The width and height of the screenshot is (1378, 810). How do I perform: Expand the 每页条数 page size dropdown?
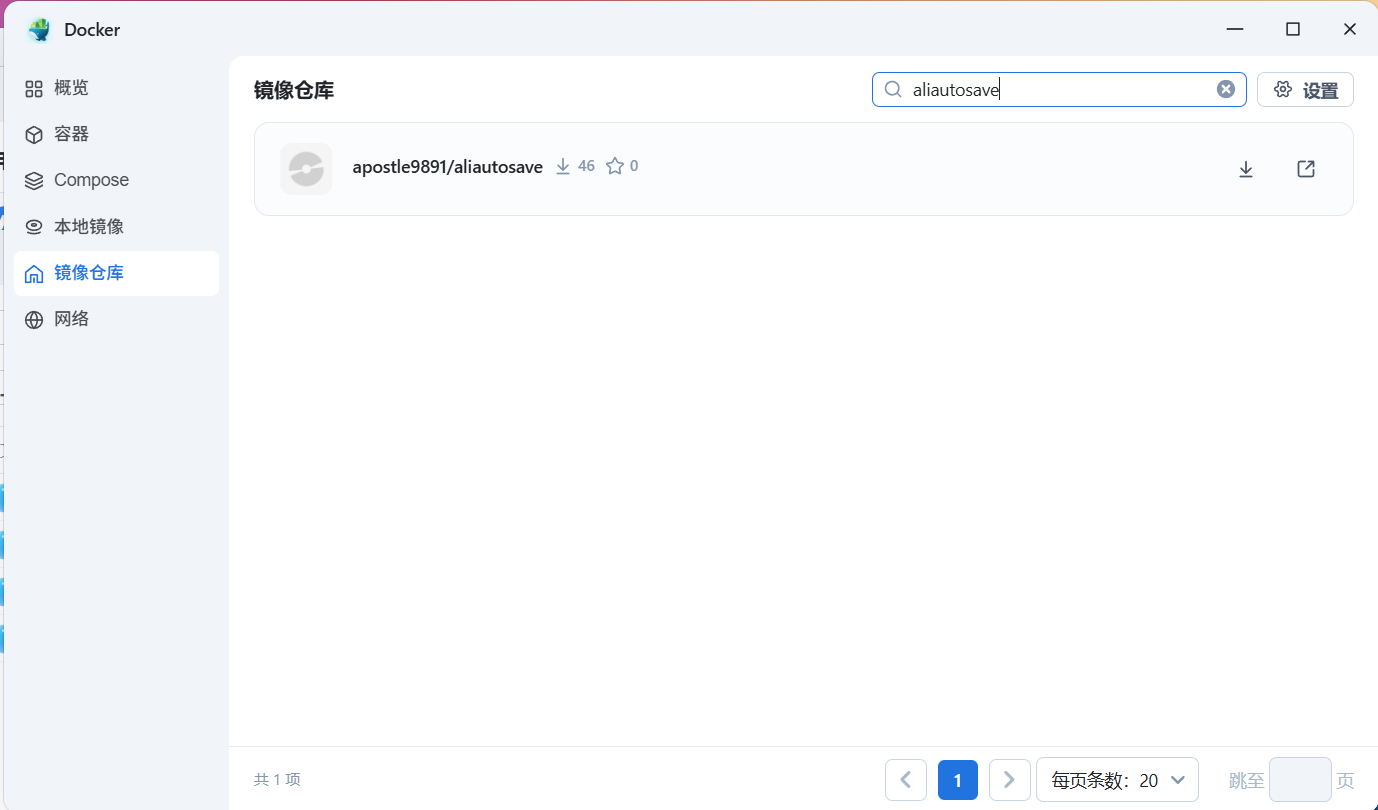click(x=1117, y=780)
